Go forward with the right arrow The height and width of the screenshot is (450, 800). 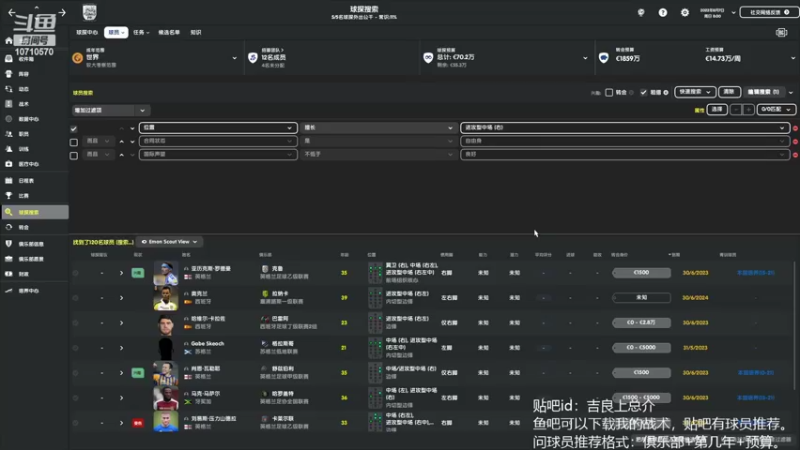62,12
